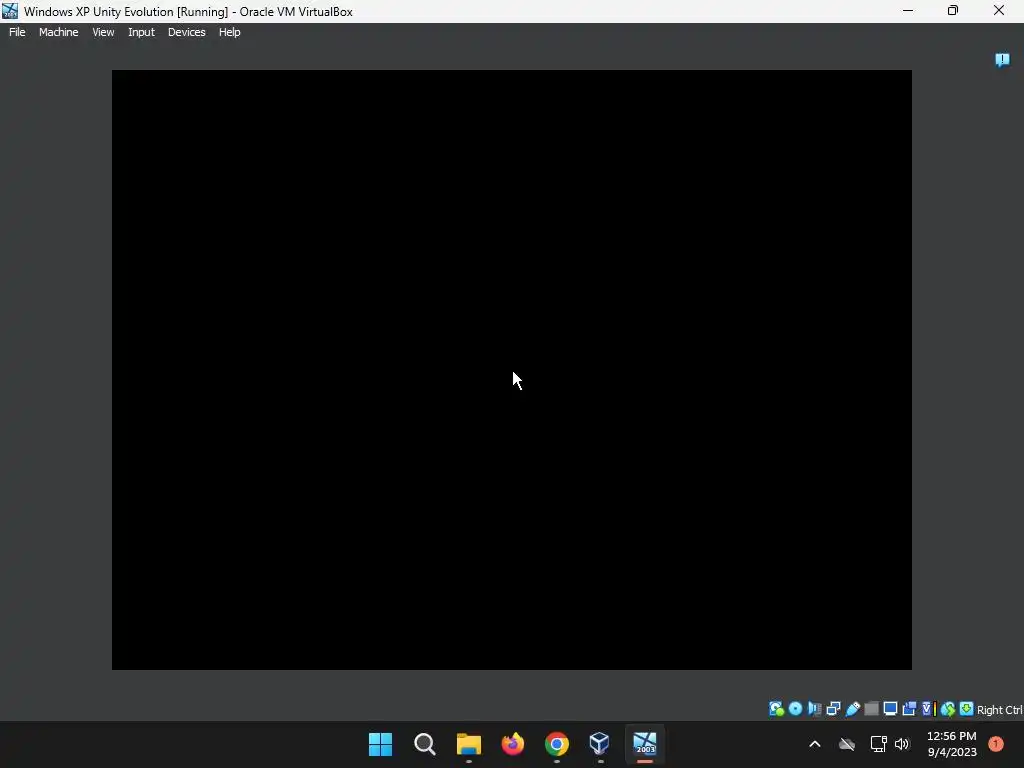
Task: Click the hard disk activity status icon
Action: click(776, 709)
